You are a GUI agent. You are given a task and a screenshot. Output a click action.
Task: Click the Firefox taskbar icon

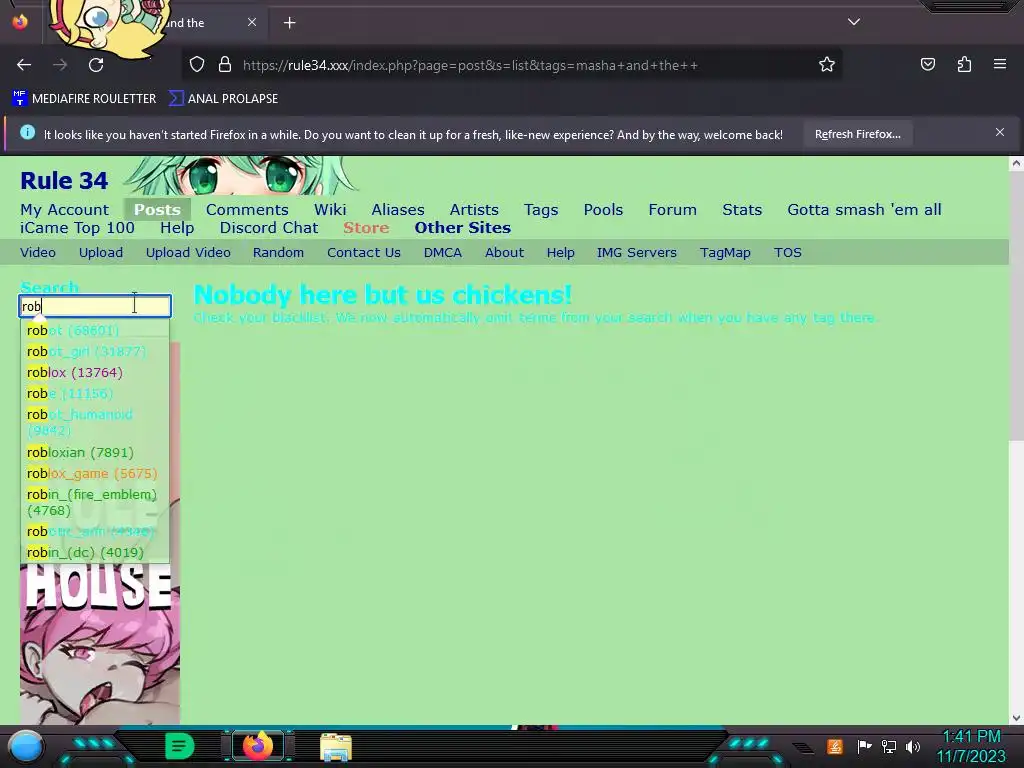[x=257, y=746]
